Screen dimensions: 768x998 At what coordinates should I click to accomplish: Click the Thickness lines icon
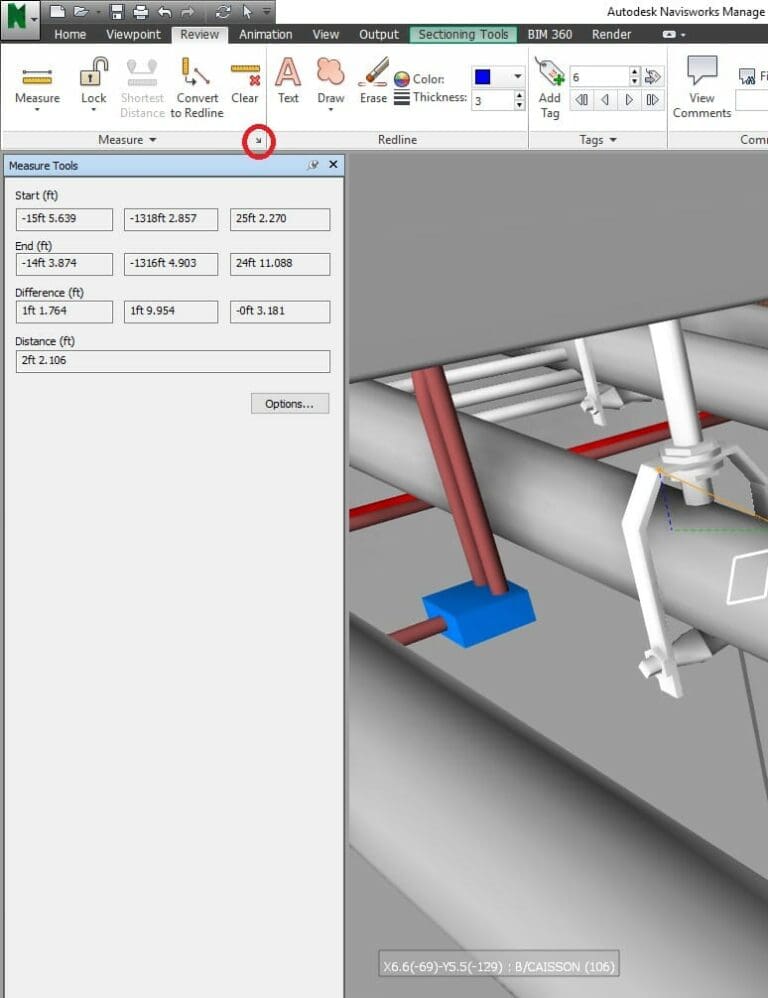[x=401, y=97]
